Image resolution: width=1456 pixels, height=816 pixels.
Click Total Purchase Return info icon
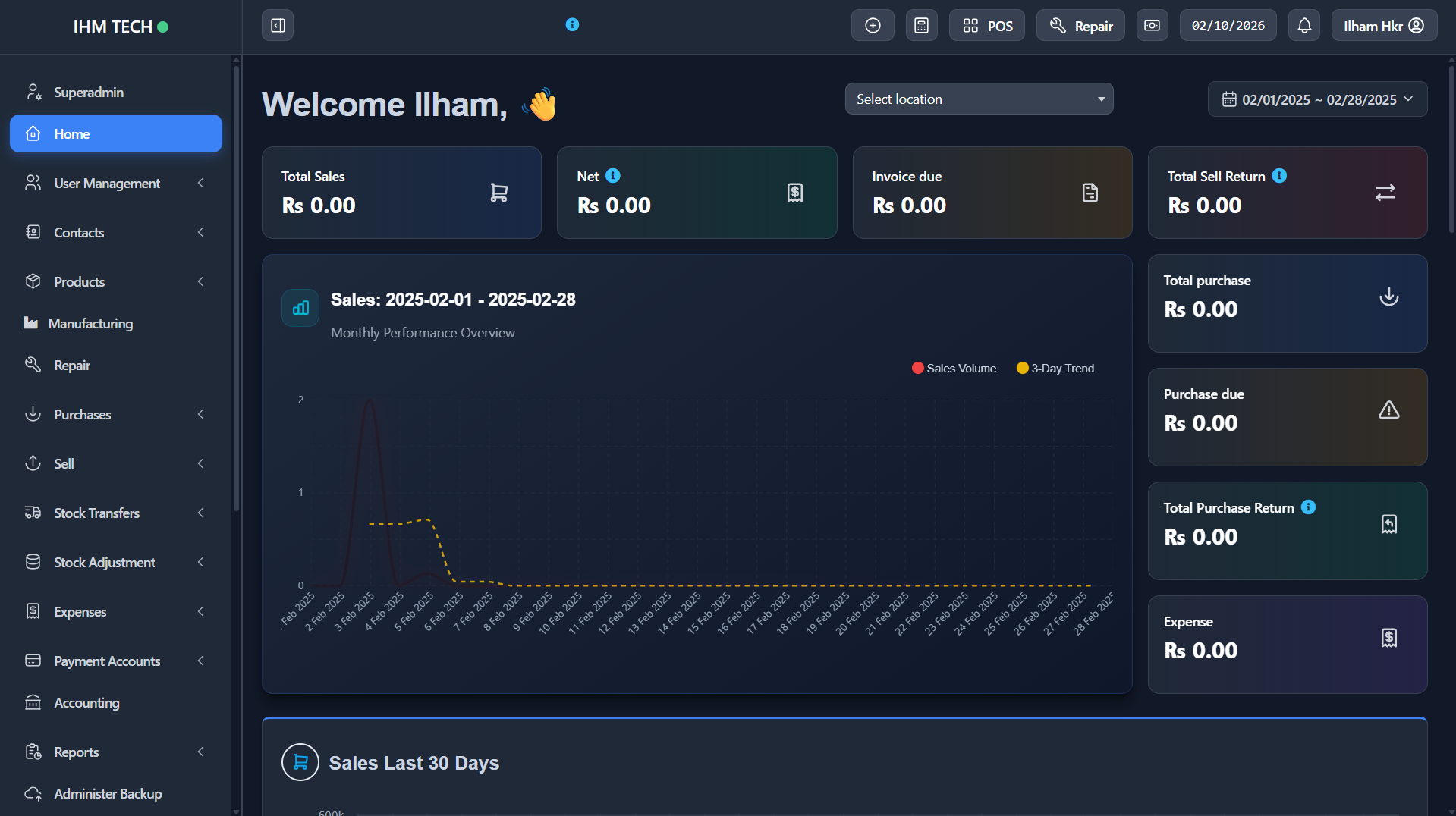coord(1308,507)
